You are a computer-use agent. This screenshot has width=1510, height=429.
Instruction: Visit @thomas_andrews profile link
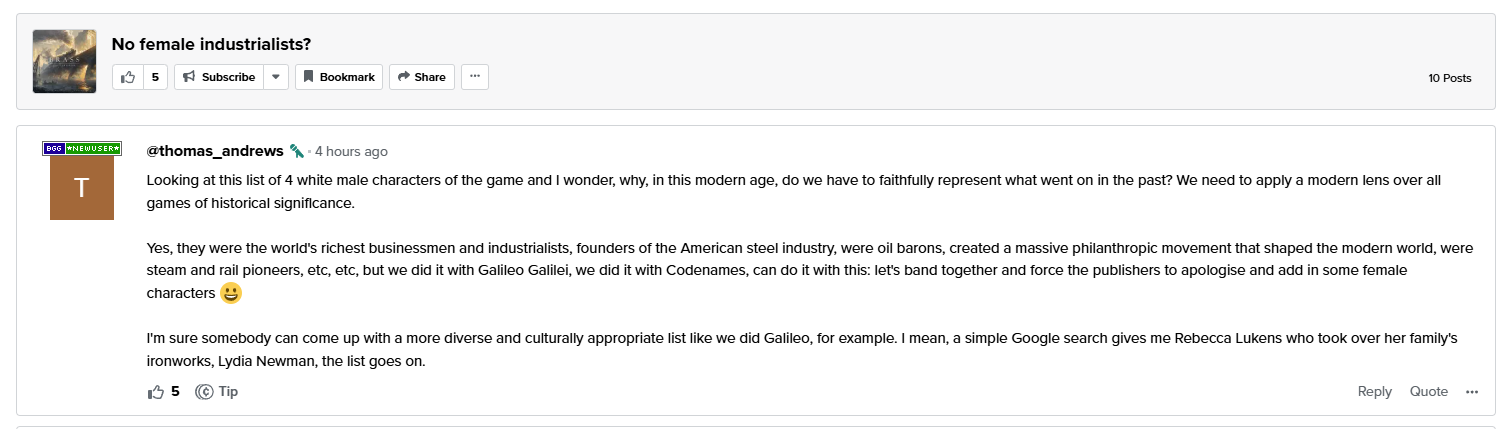tap(215, 151)
